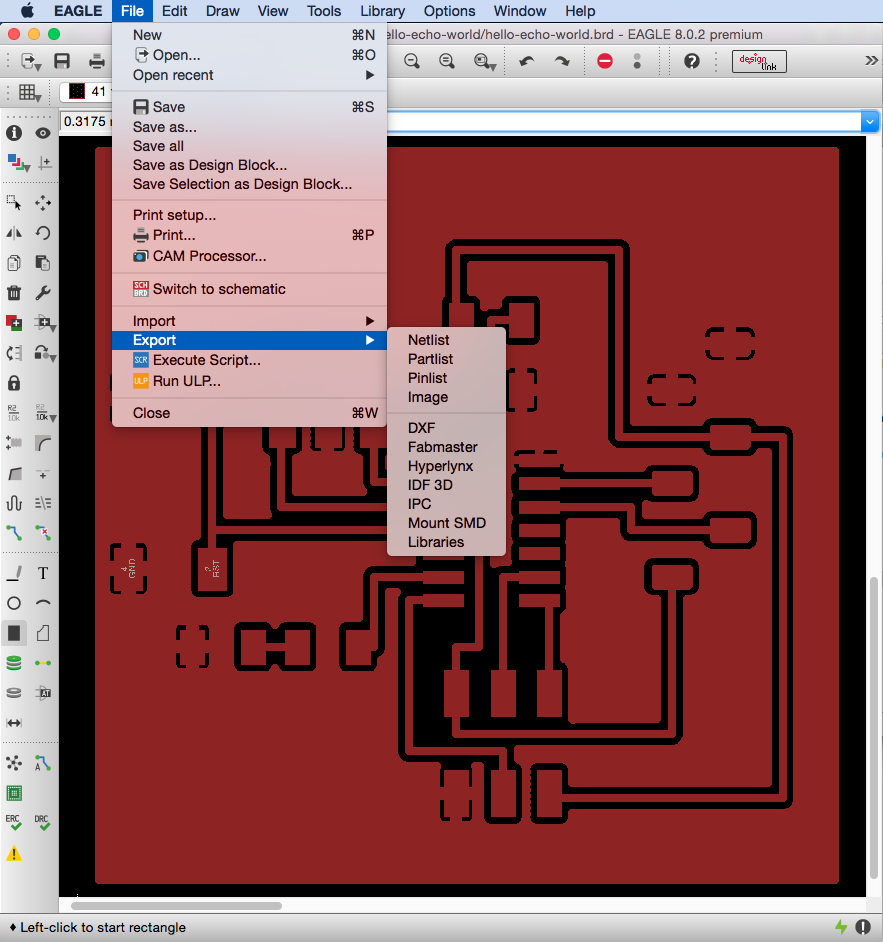Select the Group selection tool

tap(14, 202)
